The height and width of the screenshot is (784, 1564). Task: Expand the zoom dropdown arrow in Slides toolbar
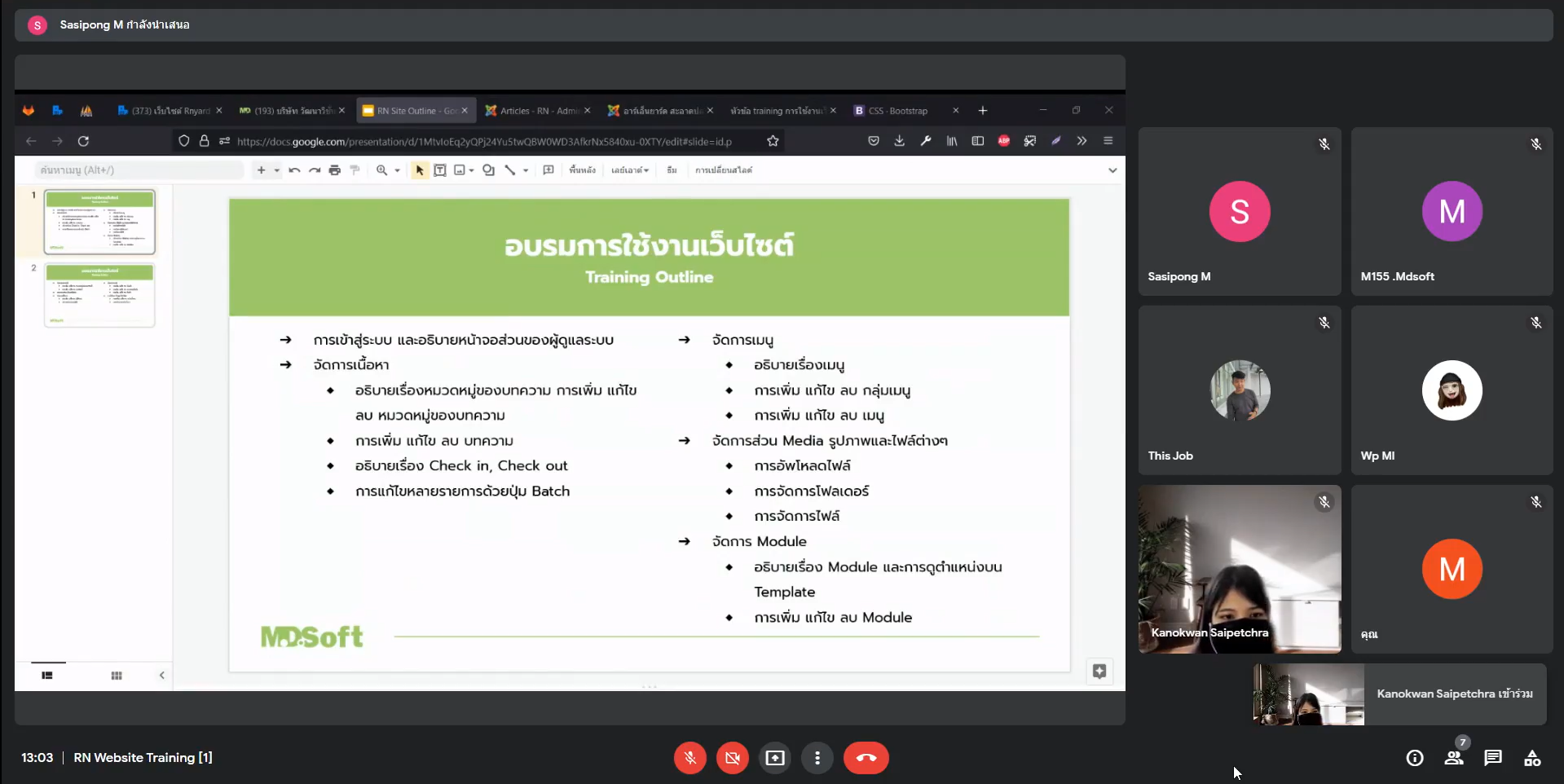[x=398, y=170]
